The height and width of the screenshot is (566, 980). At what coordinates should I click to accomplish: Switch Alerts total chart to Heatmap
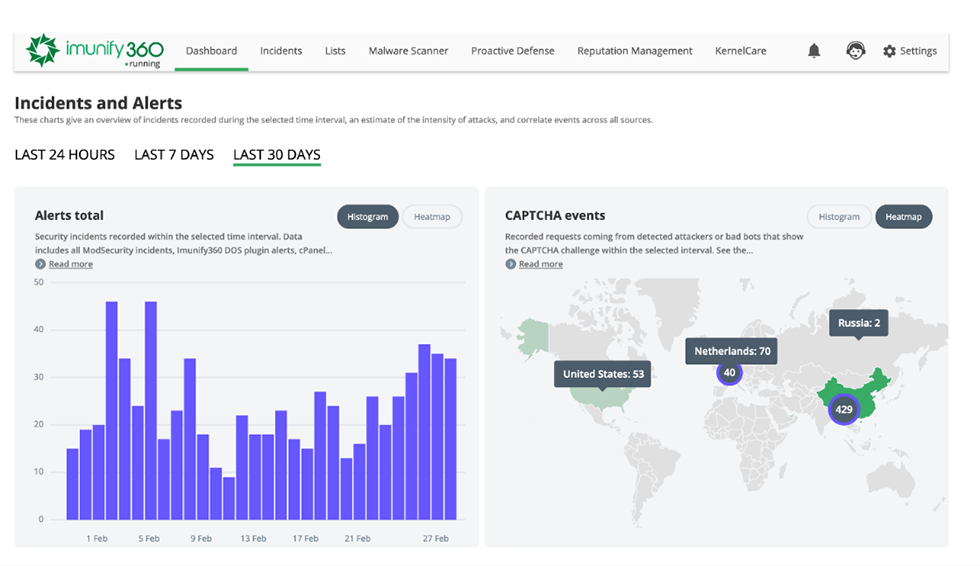(x=432, y=217)
